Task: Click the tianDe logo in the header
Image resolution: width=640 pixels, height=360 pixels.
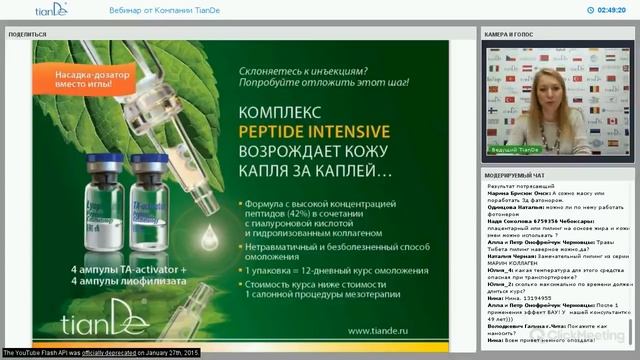Action: point(51,9)
